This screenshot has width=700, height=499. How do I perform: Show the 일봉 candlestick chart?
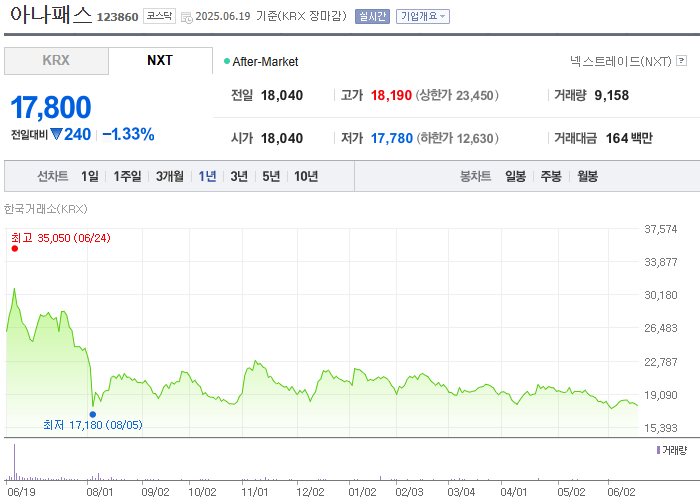(516, 176)
